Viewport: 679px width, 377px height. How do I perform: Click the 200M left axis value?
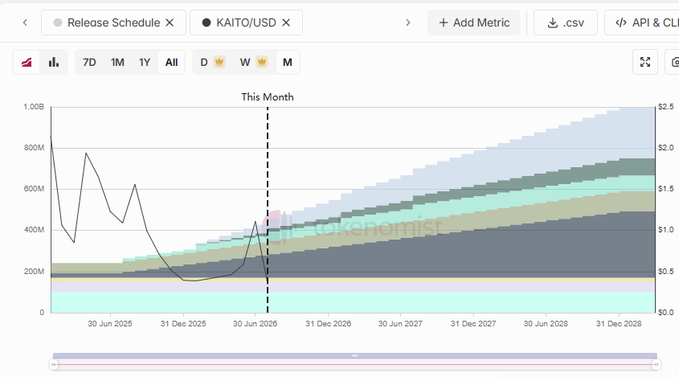(x=34, y=271)
